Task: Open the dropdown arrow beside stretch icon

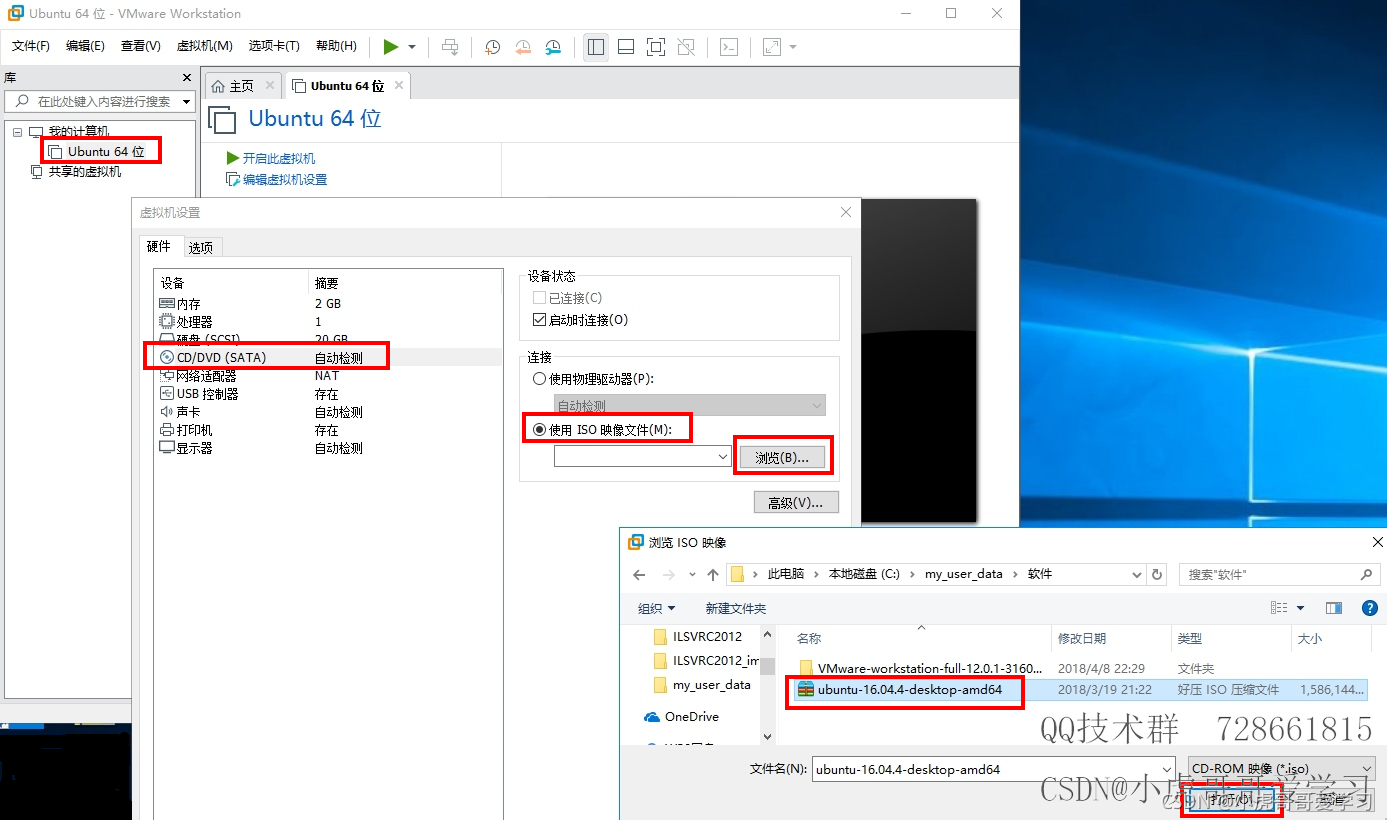Action: pyautogui.click(x=793, y=47)
